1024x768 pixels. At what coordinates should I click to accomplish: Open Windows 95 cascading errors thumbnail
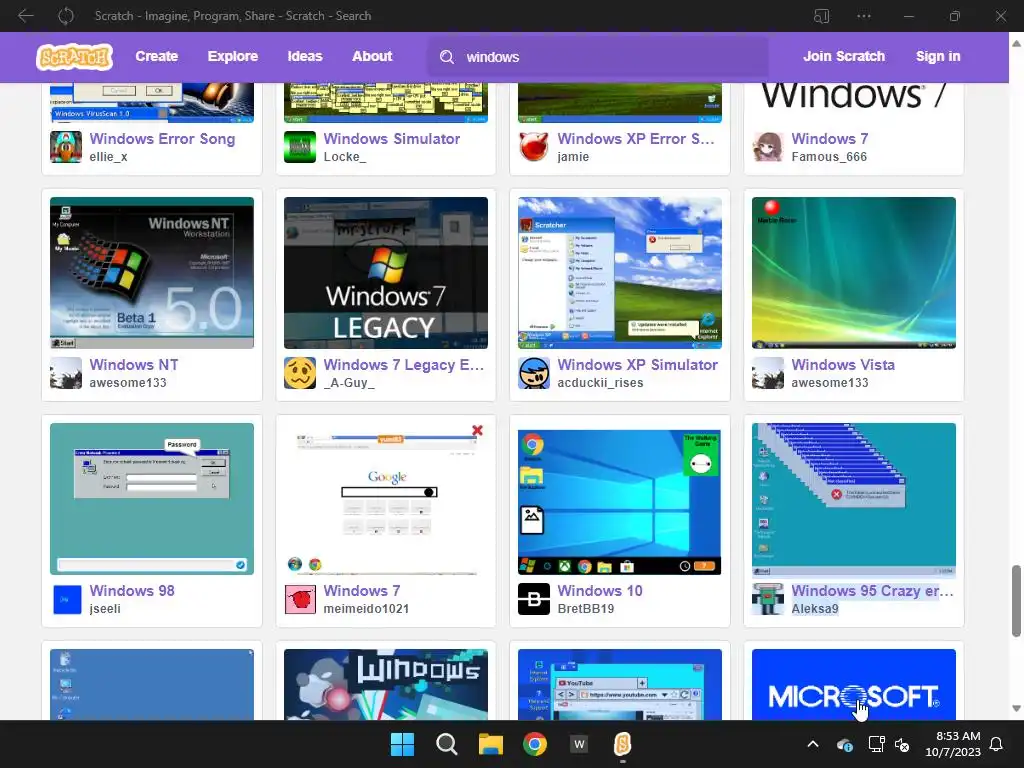(x=854, y=498)
